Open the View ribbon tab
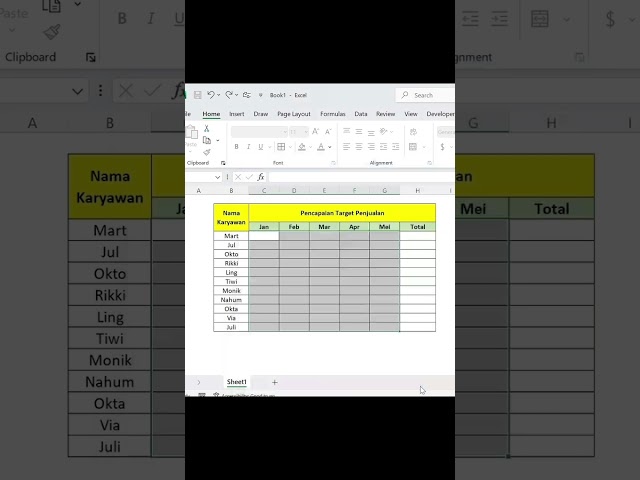Image resolution: width=640 pixels, height=480 pixels. tap(411, 114)
